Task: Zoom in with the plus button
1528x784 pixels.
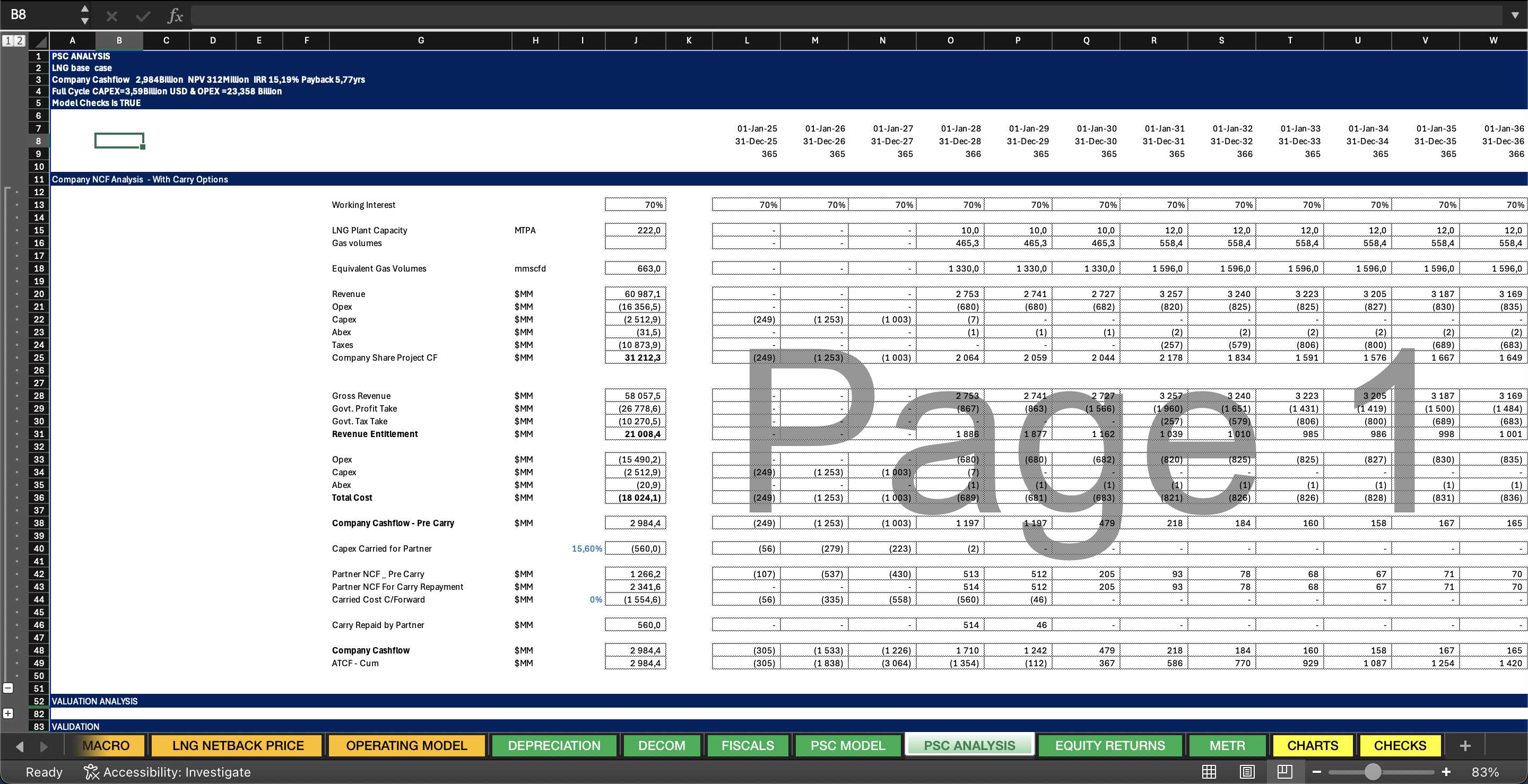Action: (1446, 772)
